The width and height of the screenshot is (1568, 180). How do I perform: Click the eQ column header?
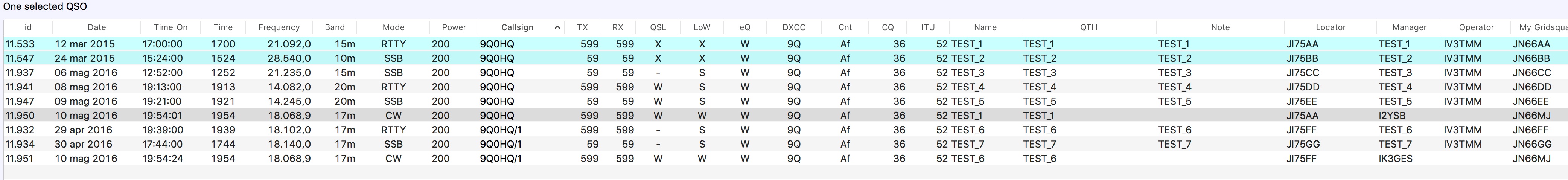(x=745, y=27)
